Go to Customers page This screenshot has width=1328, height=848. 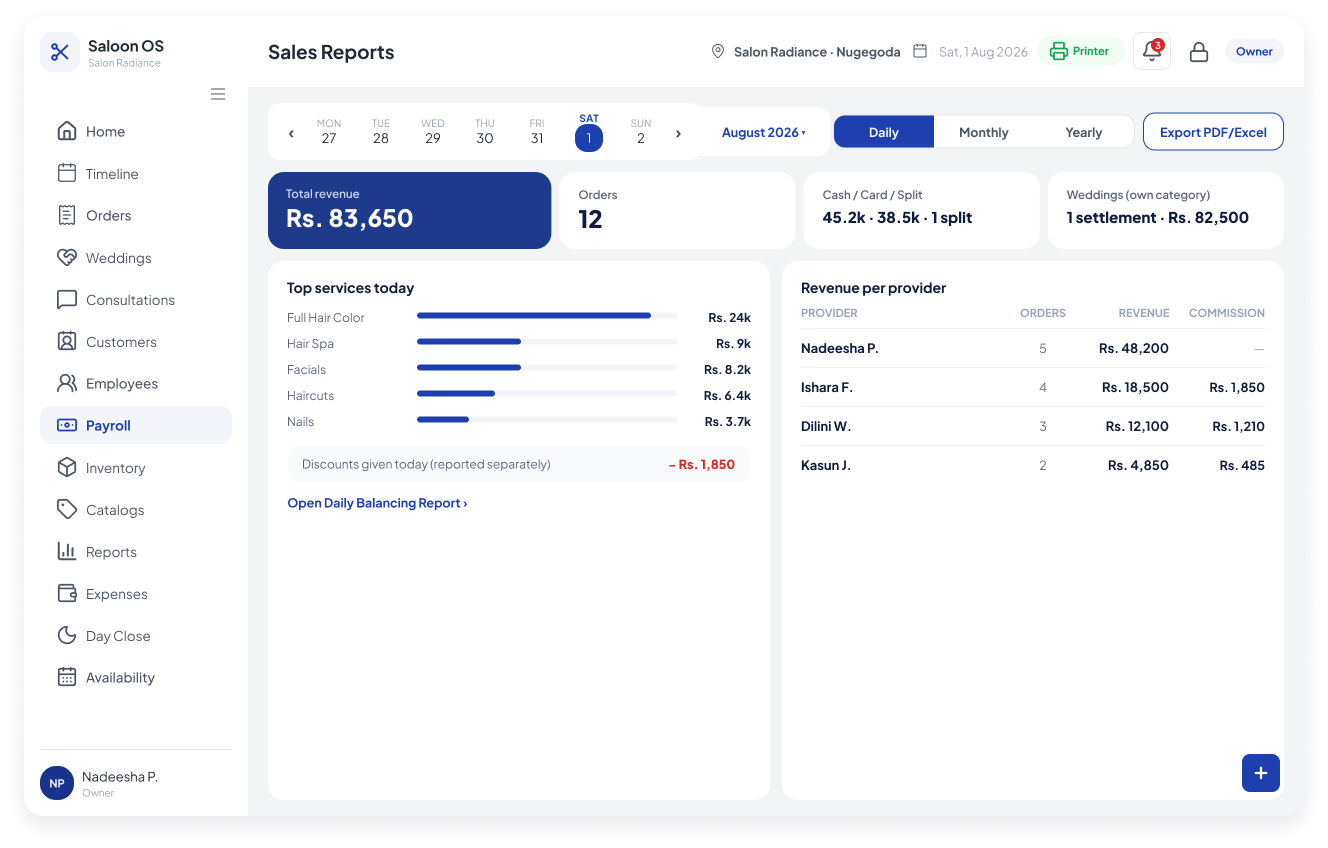(x=136, y=341)
